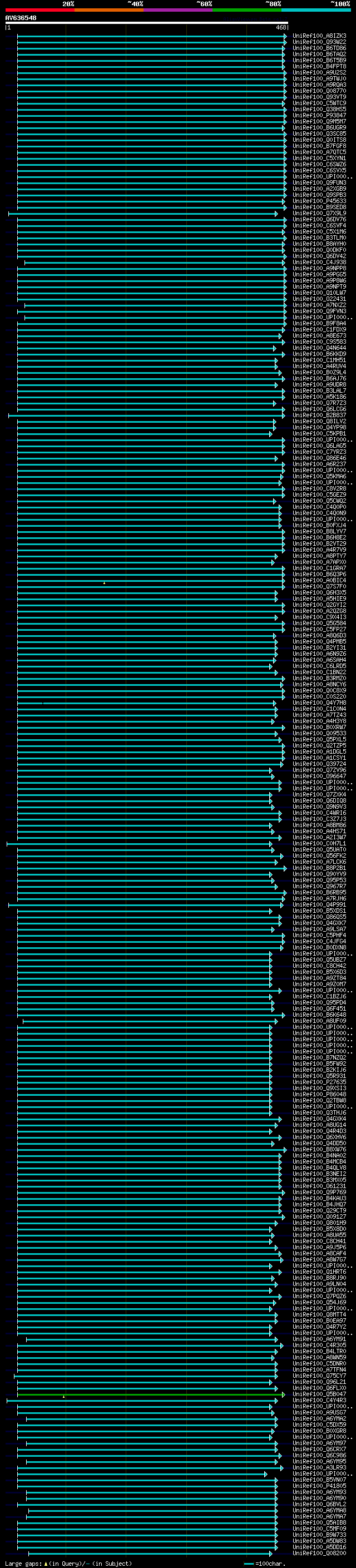
Task: Select hit UniRef100_B4FPT8
Action: tap(319, 66)
